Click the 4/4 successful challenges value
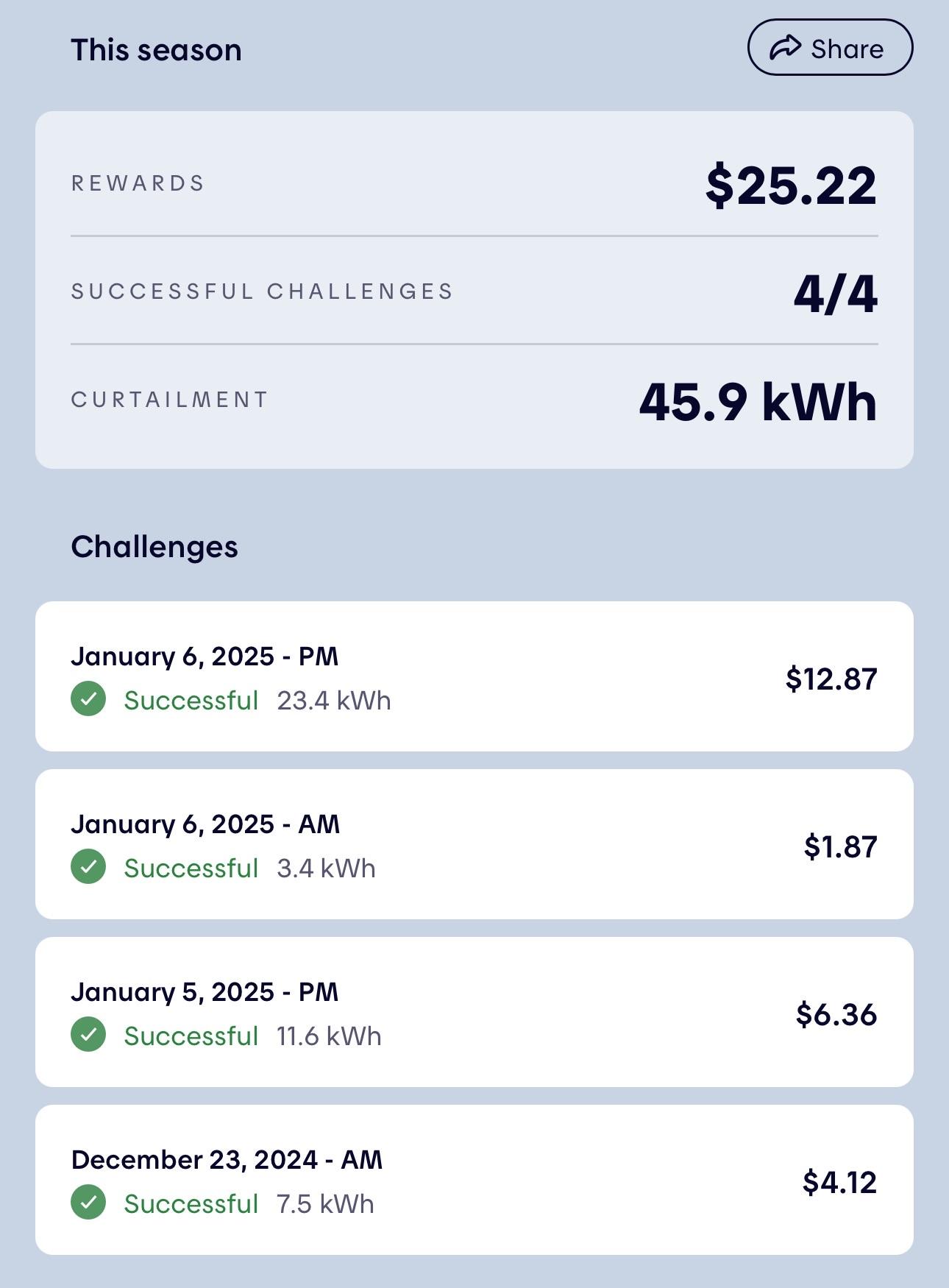949x1288 pixels. point(836,294)
